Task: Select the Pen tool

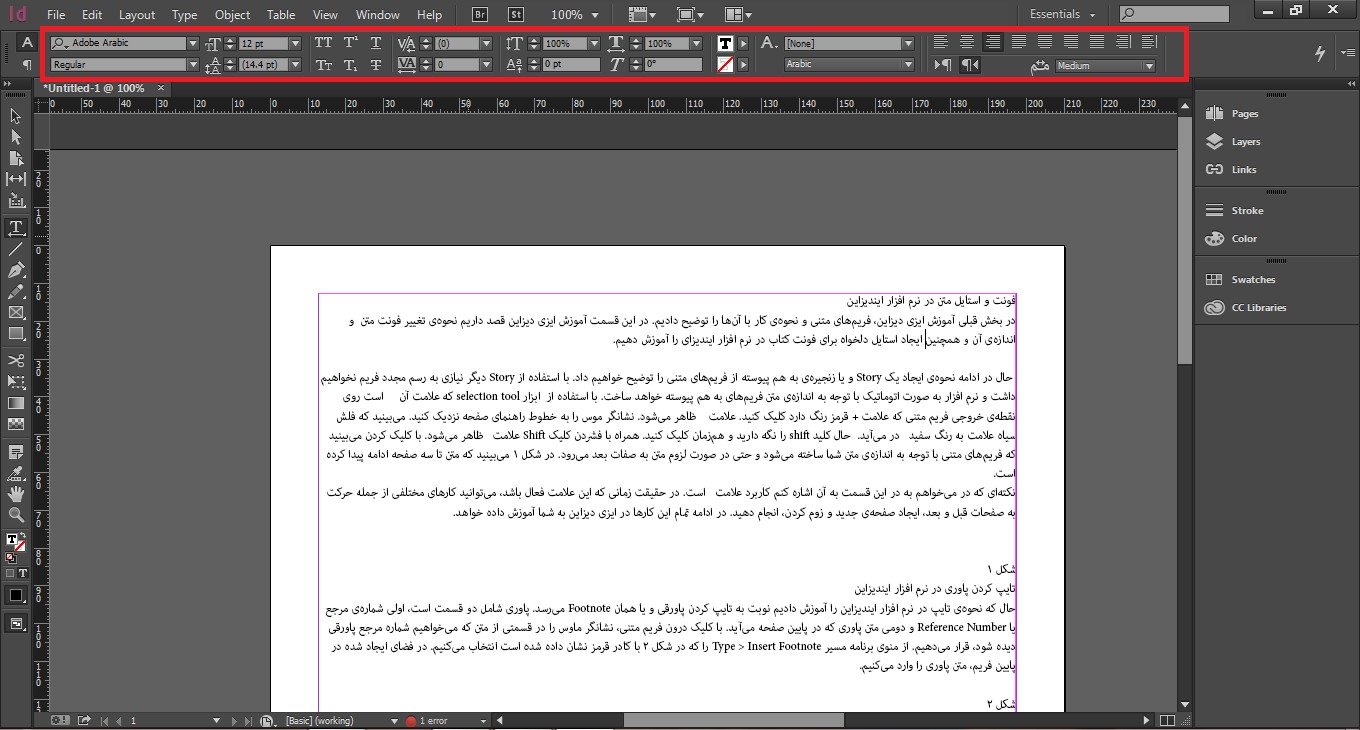Action: [x=16, y=270]
